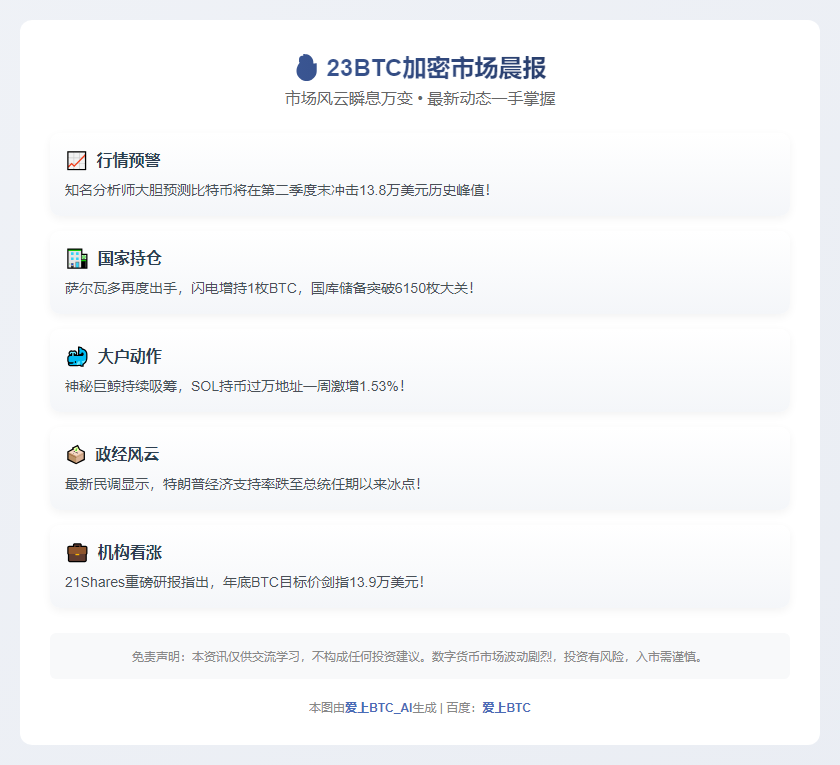
Task: Select the 行情预警 heading
Action: pyautogui.click(x=129, y=160)
